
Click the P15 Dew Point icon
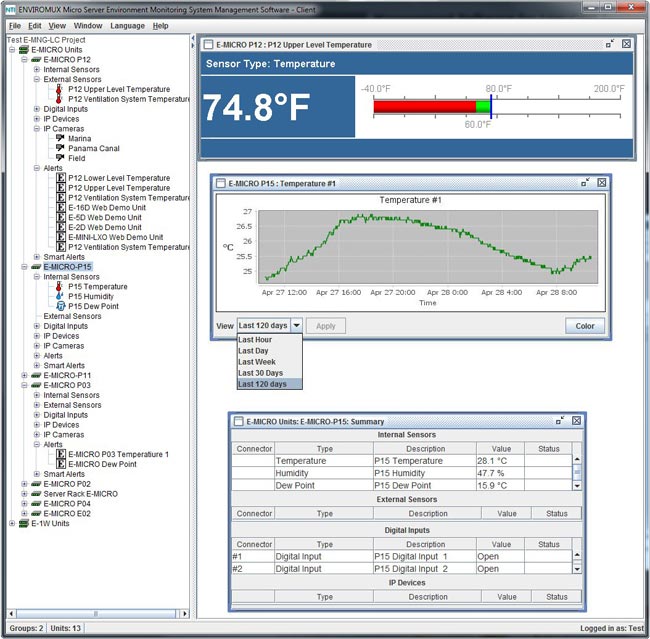pyautogui.click(x=61, y=306)
